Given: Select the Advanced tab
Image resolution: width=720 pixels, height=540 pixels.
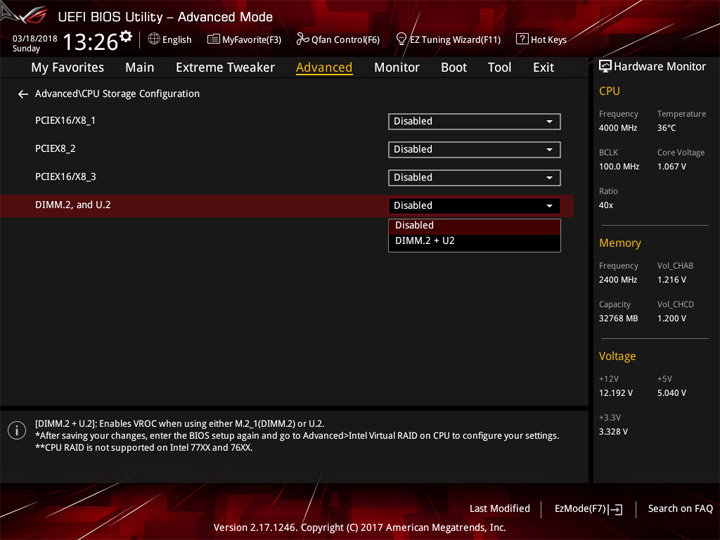Looking at the screenshot, I should coord(324,68).
